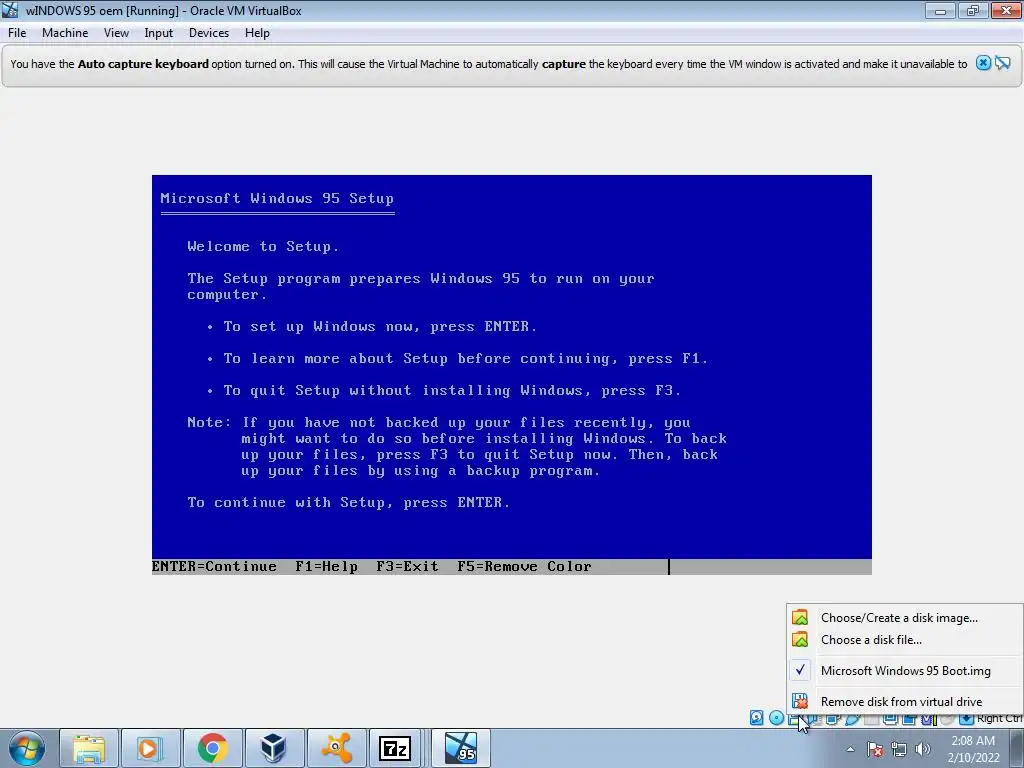
Task: Open the Windows Start menu
Action: (x=26, y=748)
